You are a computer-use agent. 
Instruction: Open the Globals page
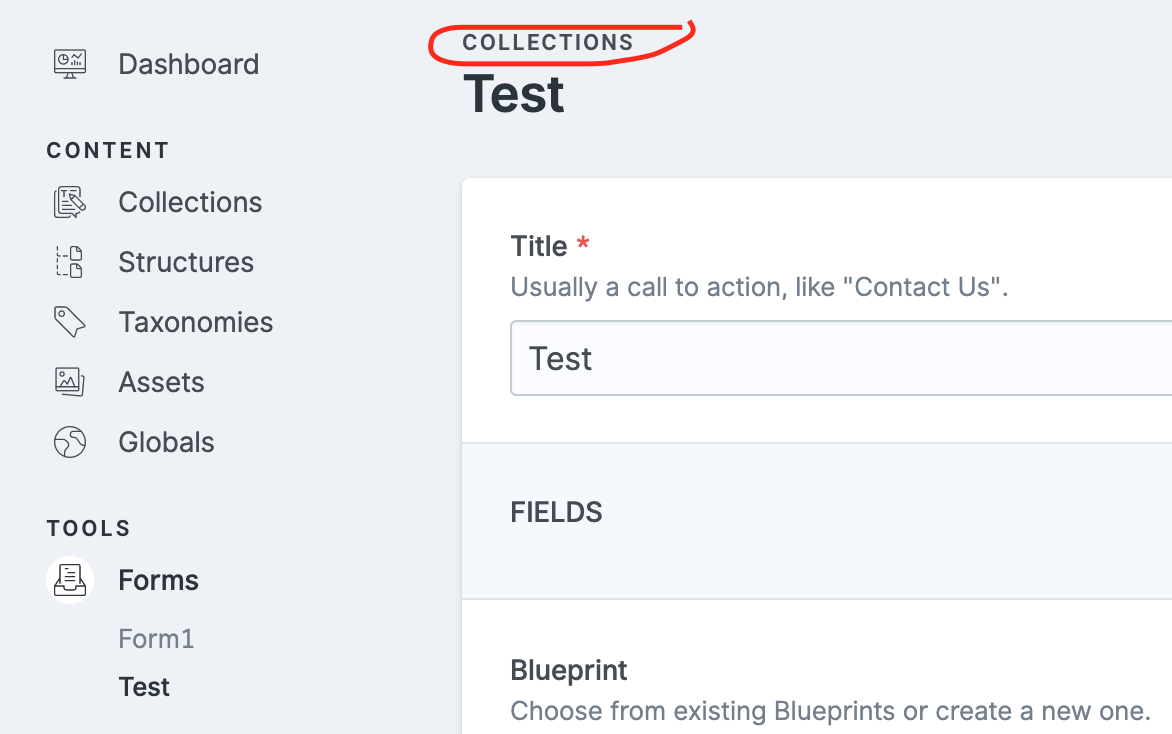click(166, 441)
